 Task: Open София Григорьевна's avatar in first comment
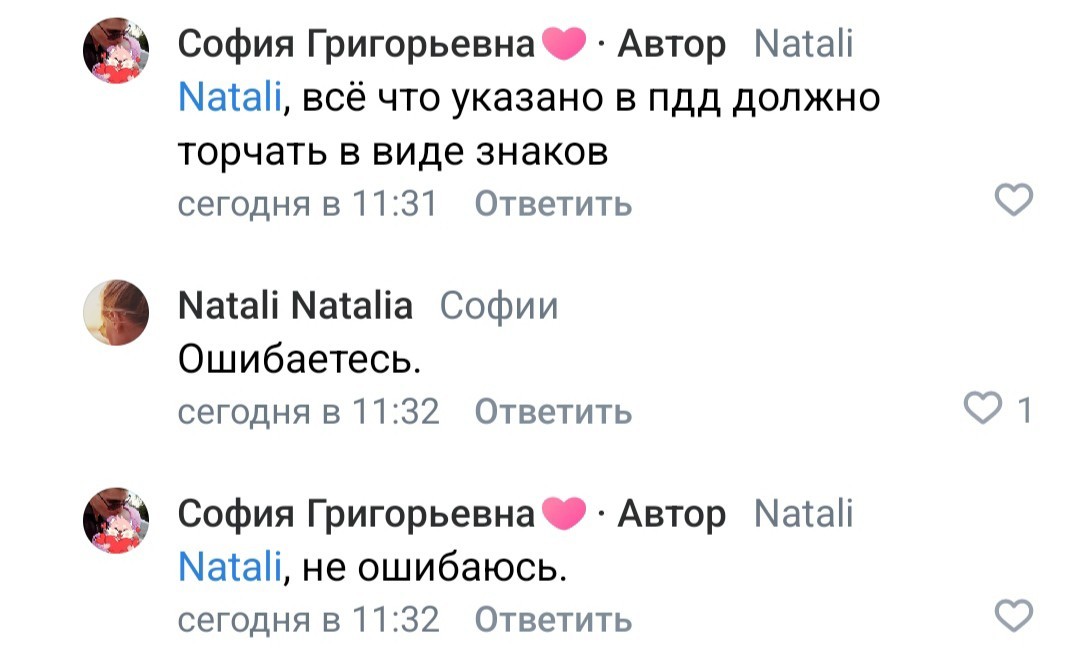click(116, 50)
